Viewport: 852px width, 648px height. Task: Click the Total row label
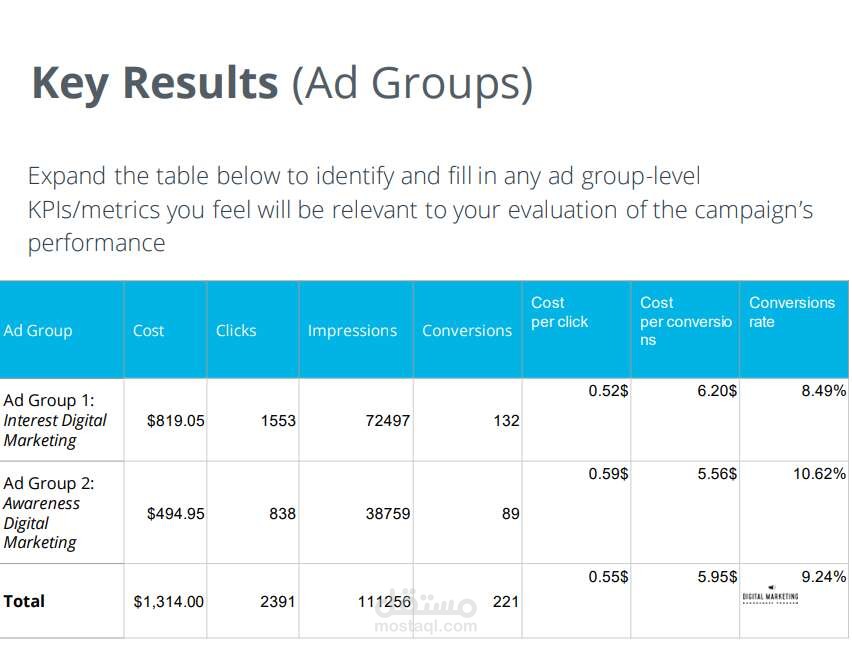[24, 601]
